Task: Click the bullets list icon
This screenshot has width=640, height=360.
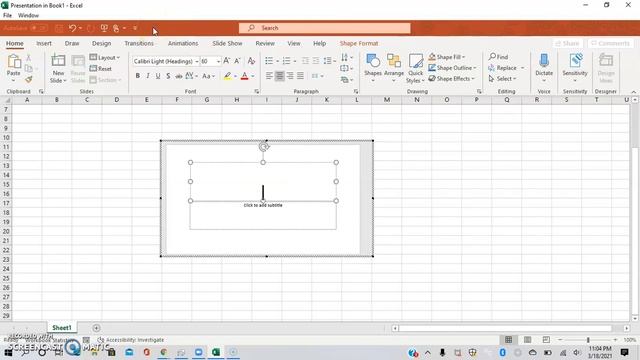Action: tap(269, 61)
